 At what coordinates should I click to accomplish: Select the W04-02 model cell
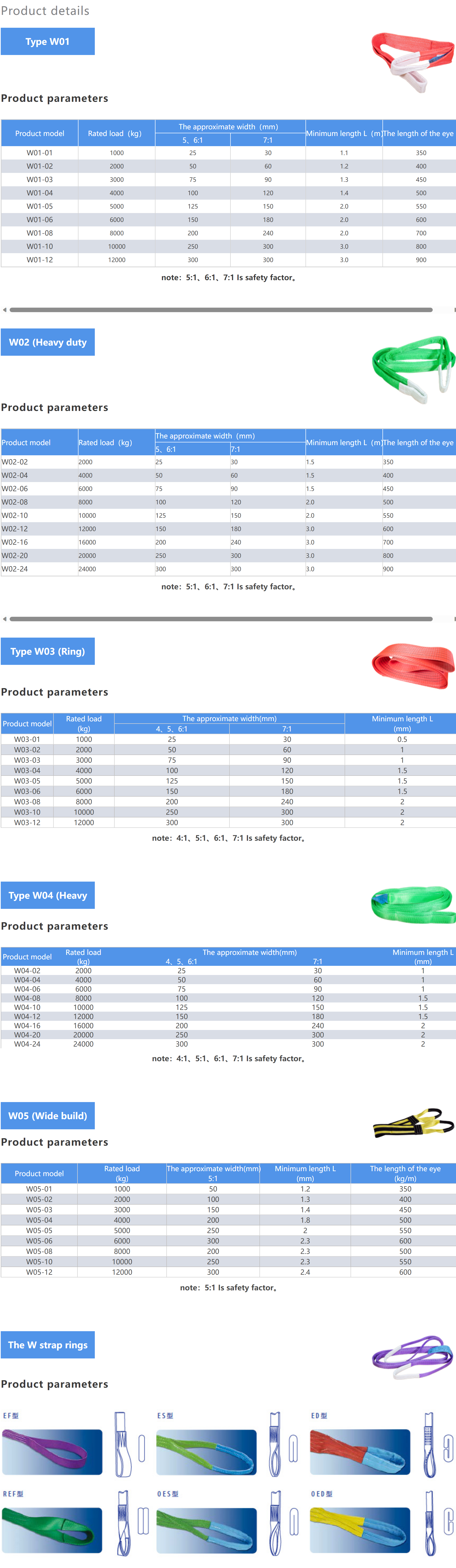(x=27, y=971)
